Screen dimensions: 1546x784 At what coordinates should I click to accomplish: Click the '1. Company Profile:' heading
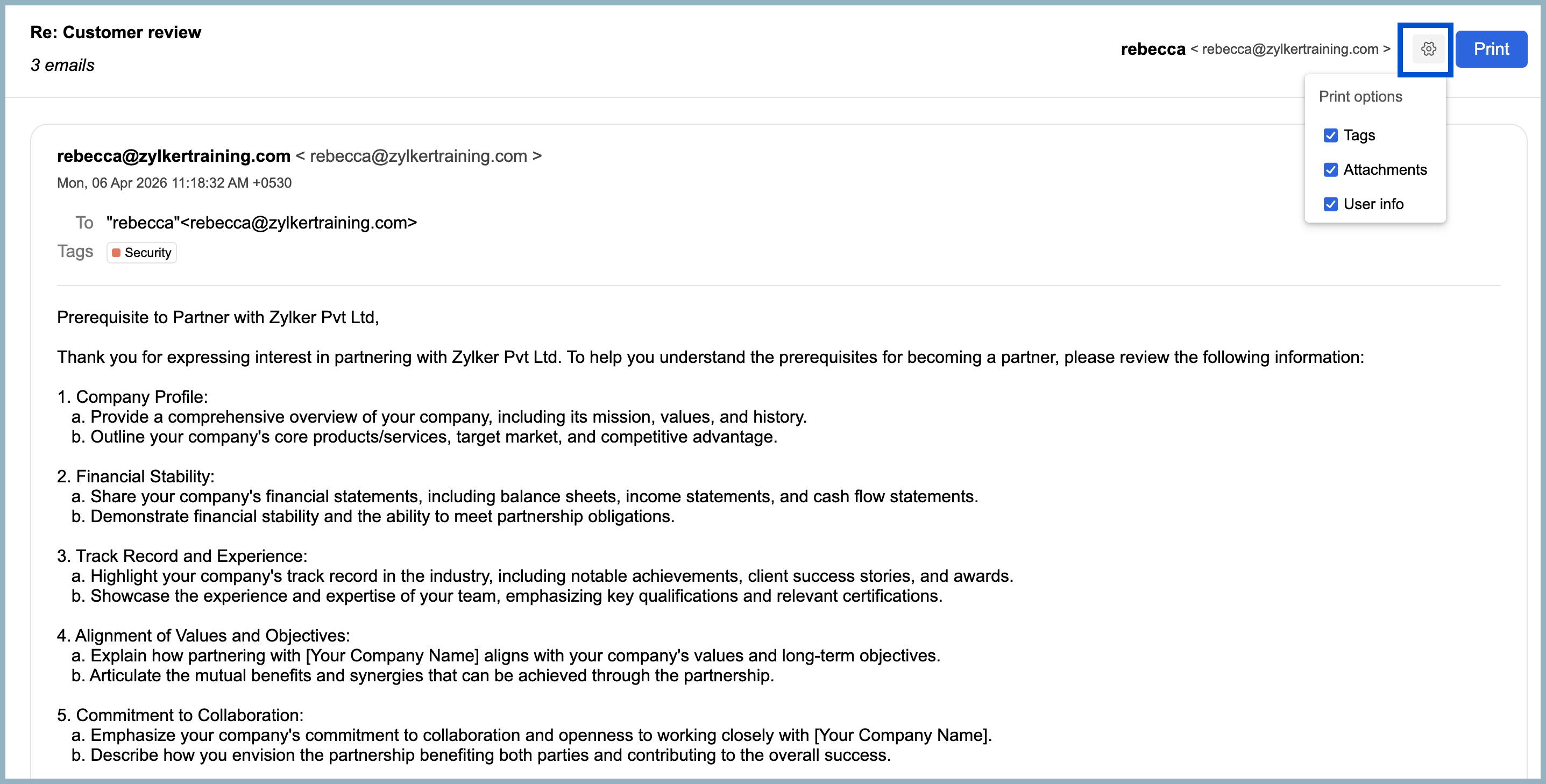132,397
